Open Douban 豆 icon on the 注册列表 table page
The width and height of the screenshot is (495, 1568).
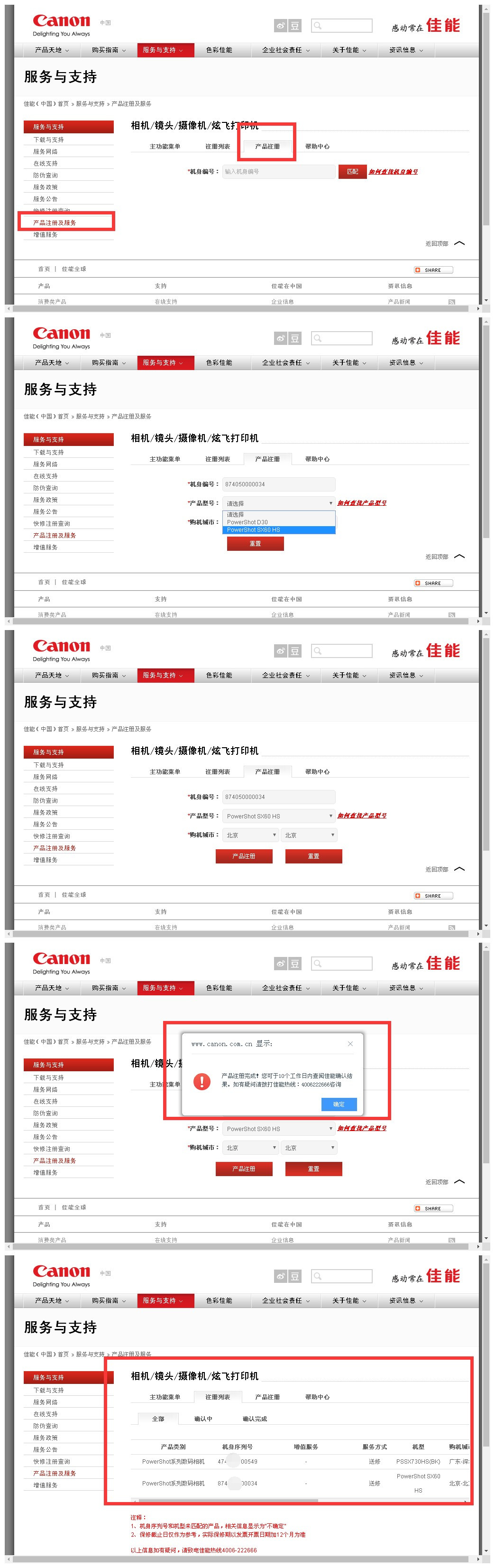295,1276
